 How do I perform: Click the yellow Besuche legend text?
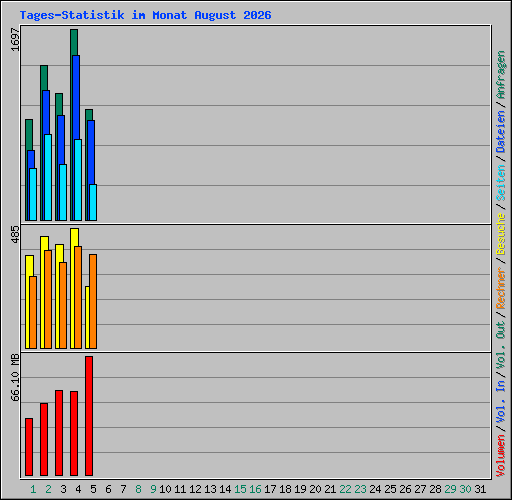click(x=500, y=234)
